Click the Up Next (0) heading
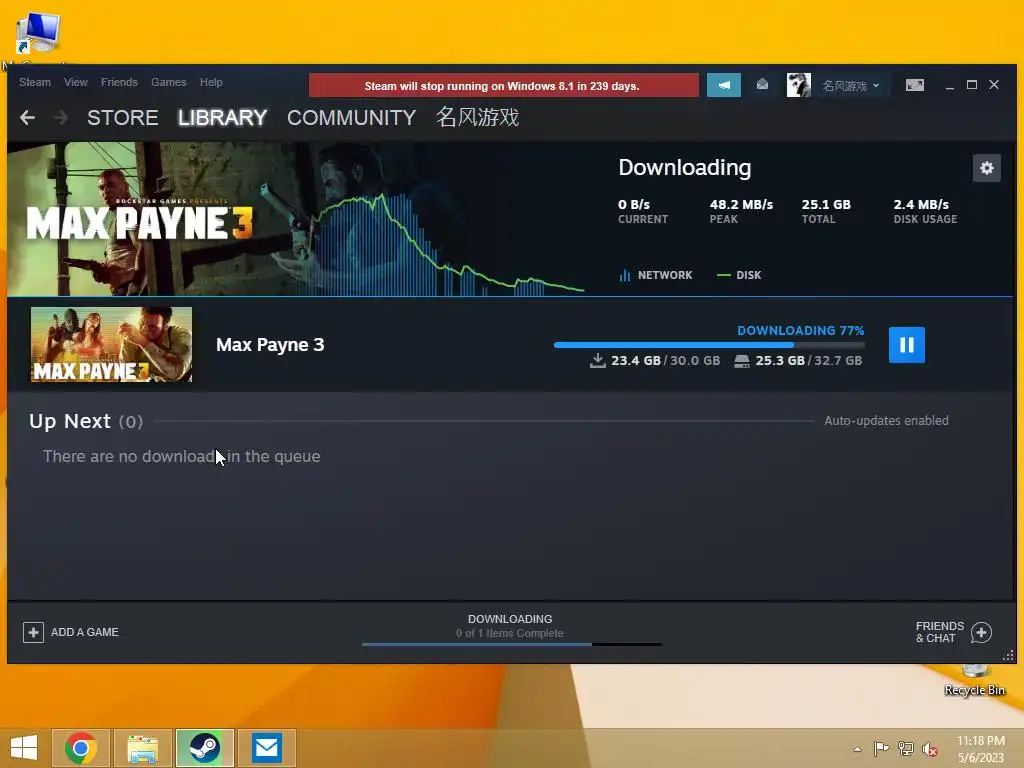This screenshot has width=1024, height=768. point(86,421)
